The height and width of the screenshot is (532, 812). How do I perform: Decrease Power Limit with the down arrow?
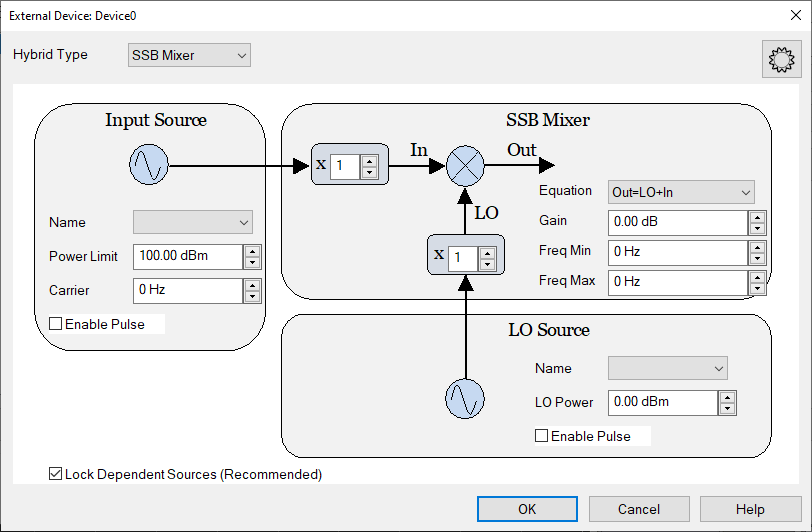252,263
